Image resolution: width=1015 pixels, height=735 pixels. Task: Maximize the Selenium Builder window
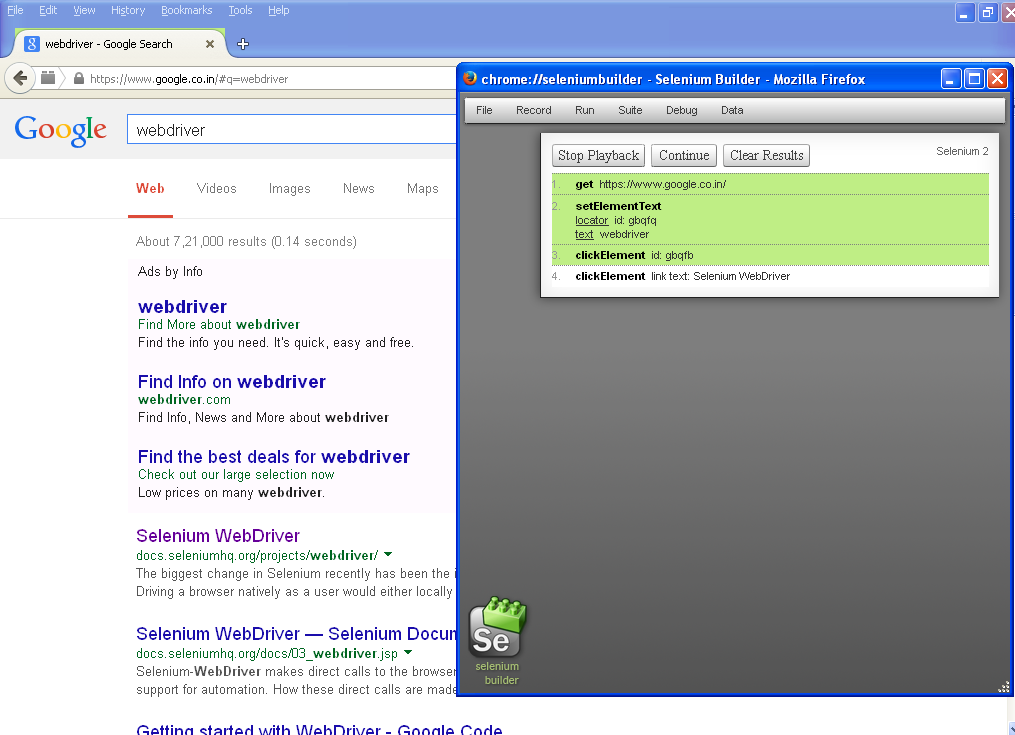point(974,79)
